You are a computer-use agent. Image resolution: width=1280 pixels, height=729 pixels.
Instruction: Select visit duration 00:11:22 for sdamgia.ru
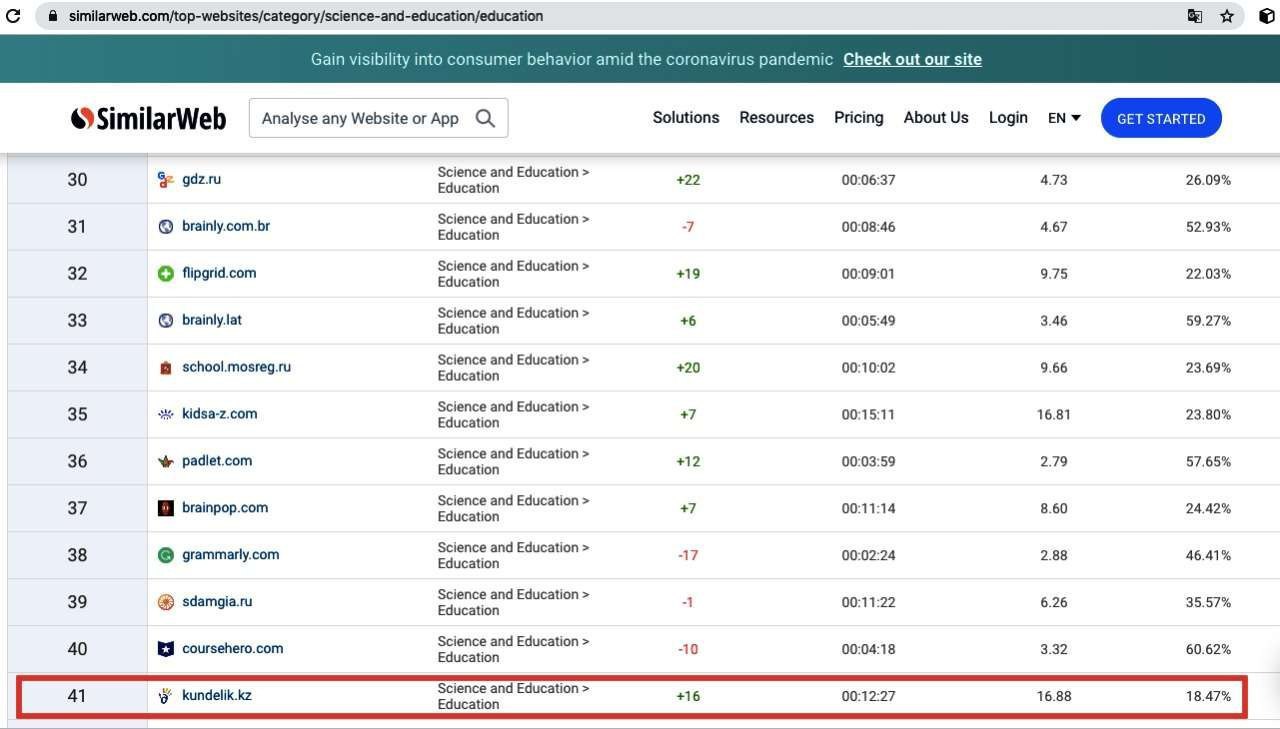click(868, 602)
